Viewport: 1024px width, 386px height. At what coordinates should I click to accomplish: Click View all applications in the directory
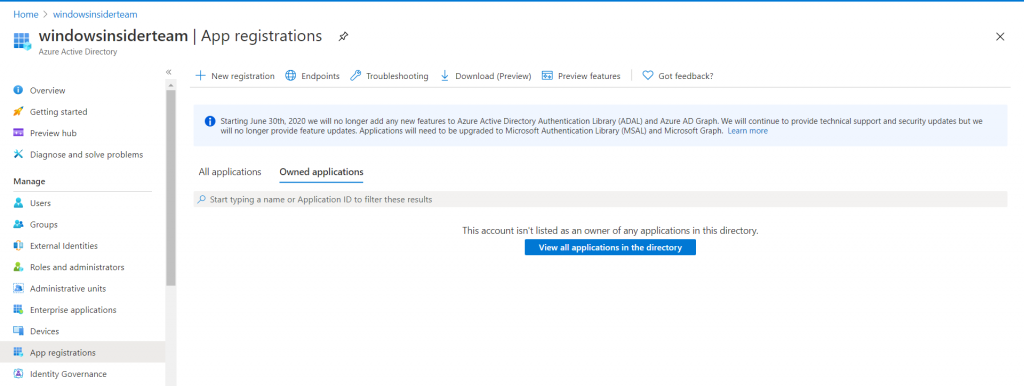(610, 248)
